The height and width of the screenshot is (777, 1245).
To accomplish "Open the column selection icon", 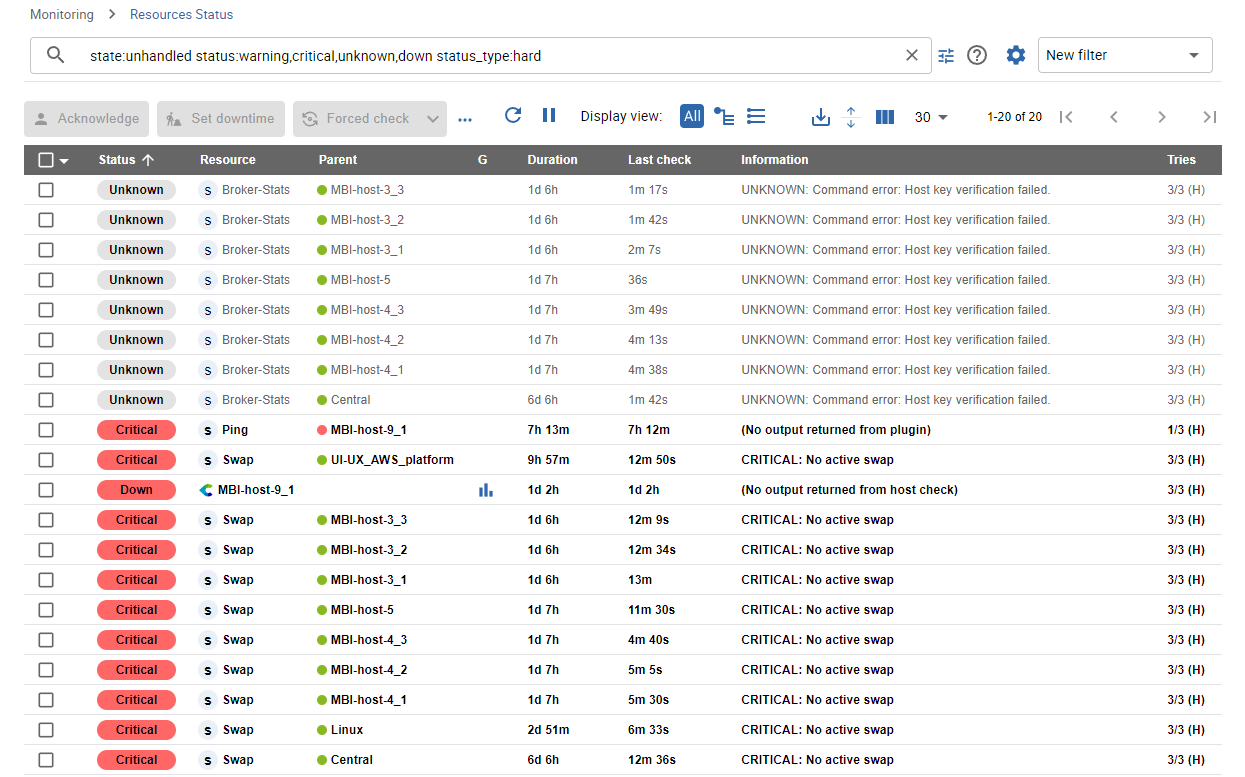I will pos(884,117).
